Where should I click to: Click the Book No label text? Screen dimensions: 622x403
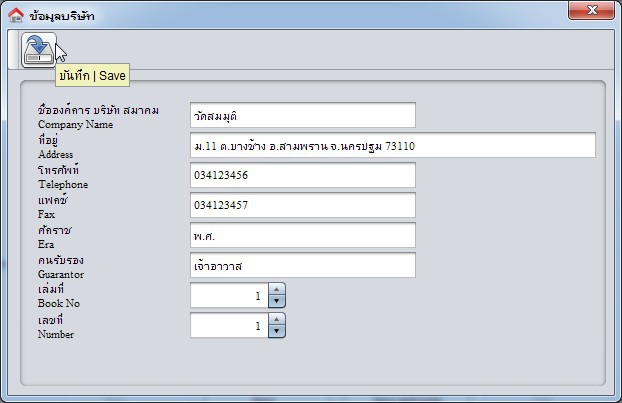click(59, 303)
